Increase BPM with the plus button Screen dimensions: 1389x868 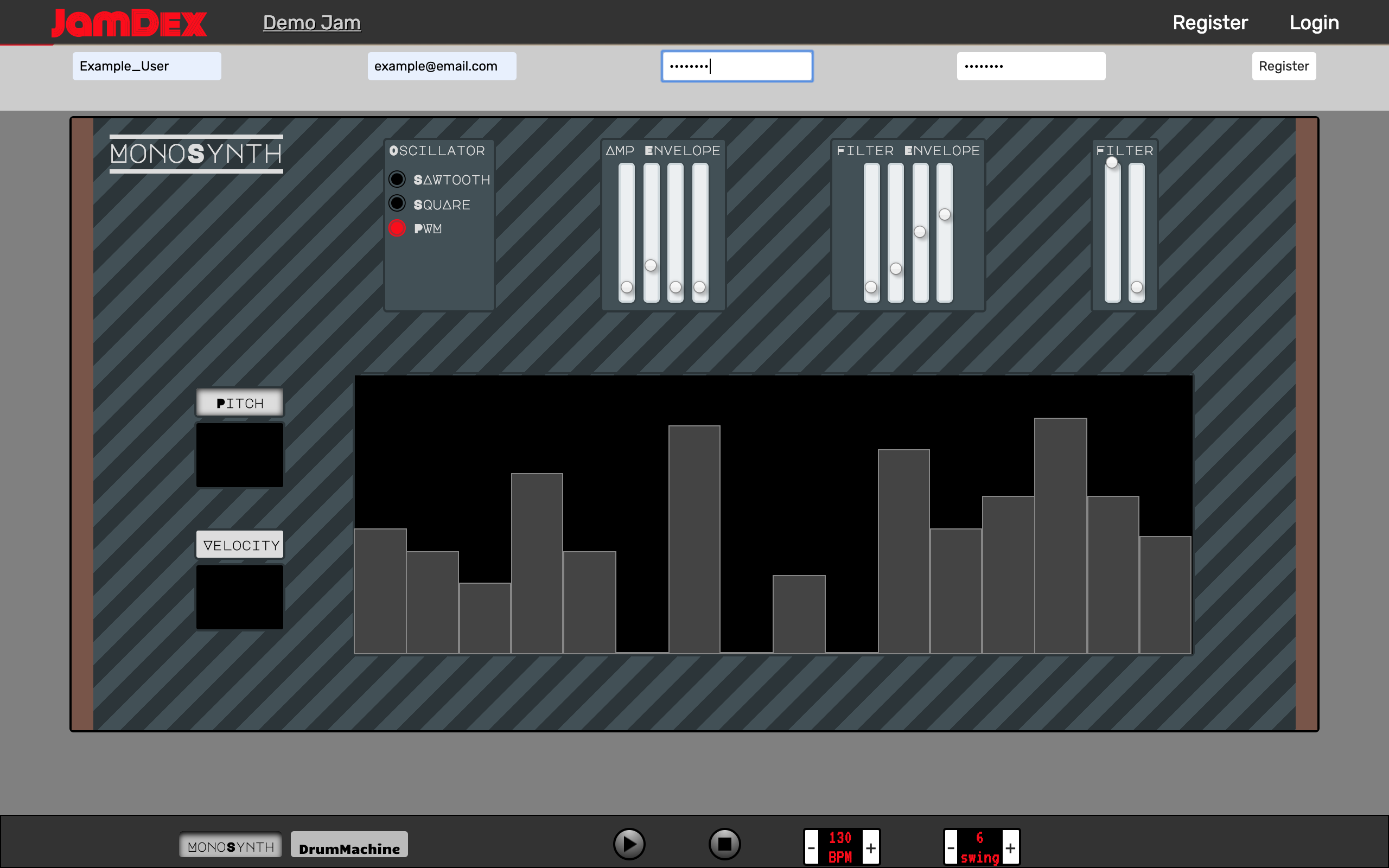tap(871, 847)
